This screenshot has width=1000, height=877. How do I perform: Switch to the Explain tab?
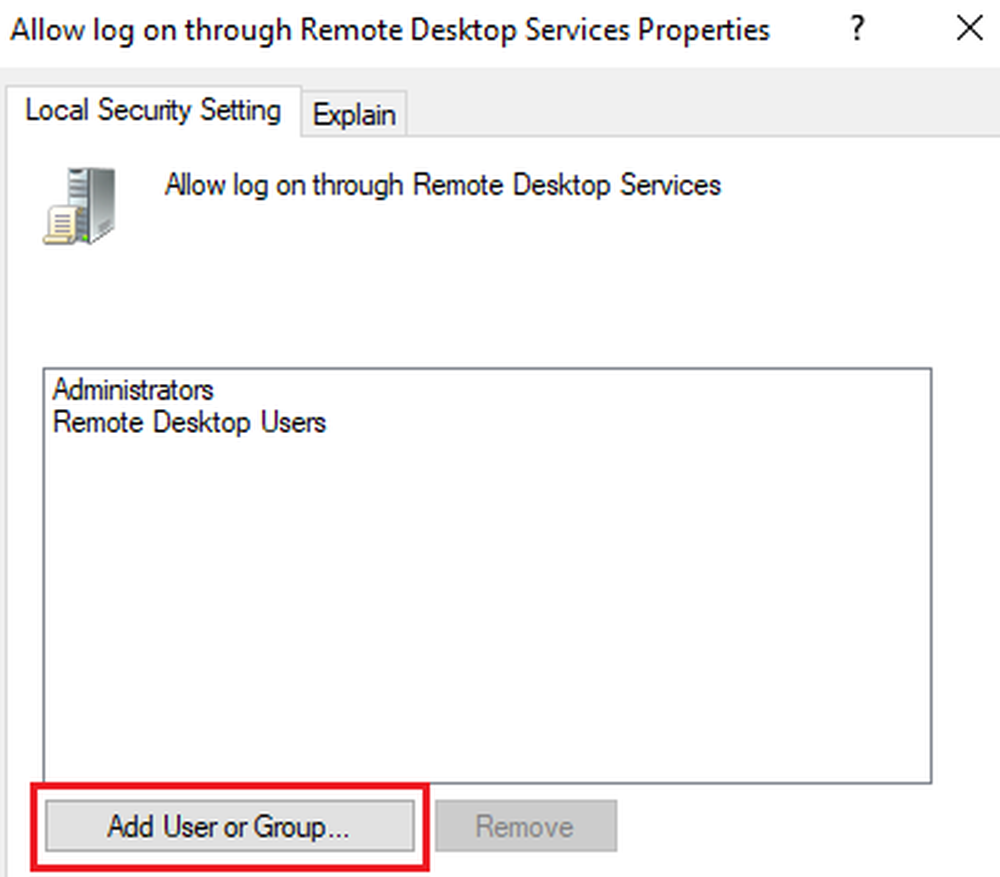coord(354,115)
